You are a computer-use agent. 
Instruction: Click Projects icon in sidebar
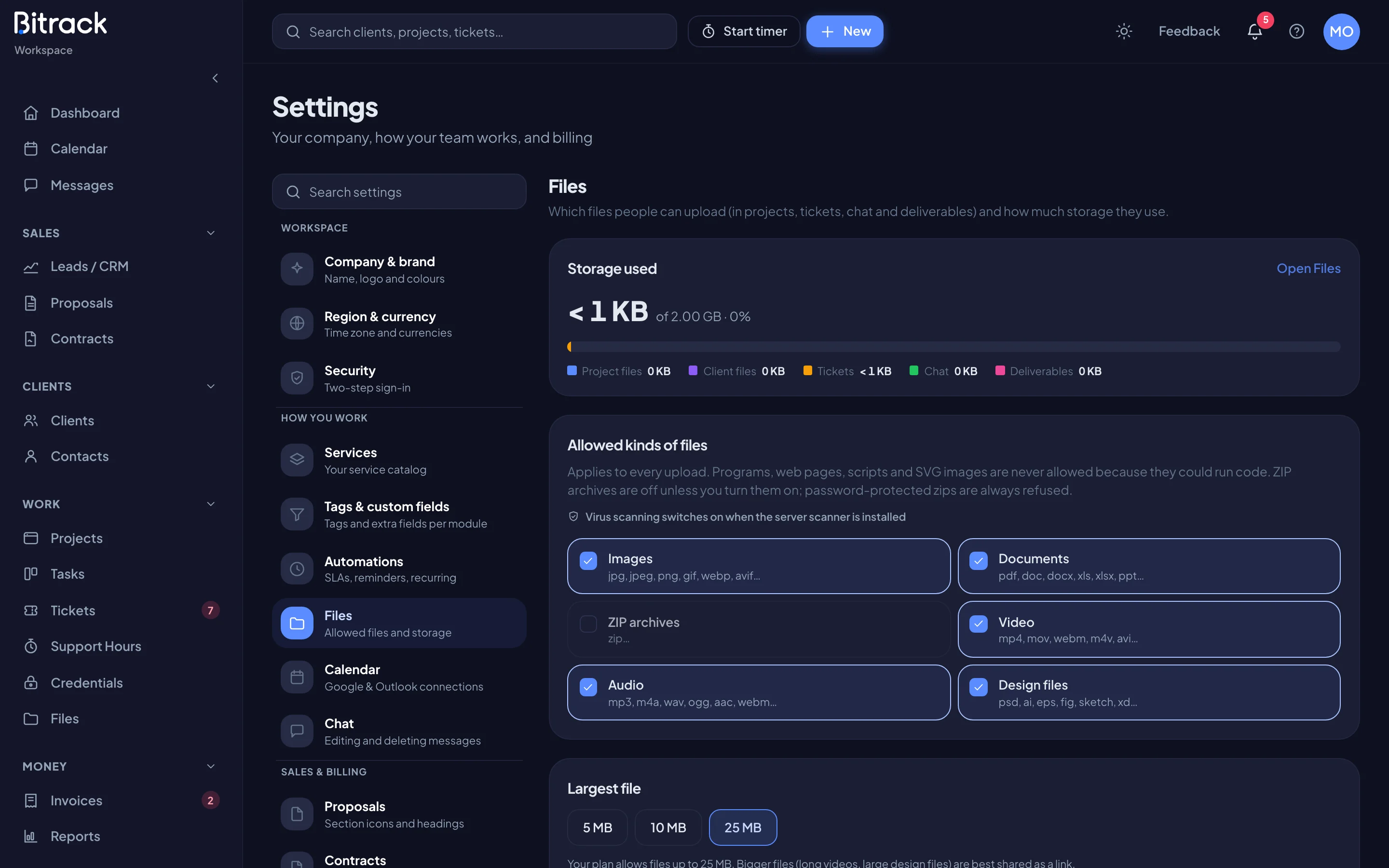click(31, 539)
